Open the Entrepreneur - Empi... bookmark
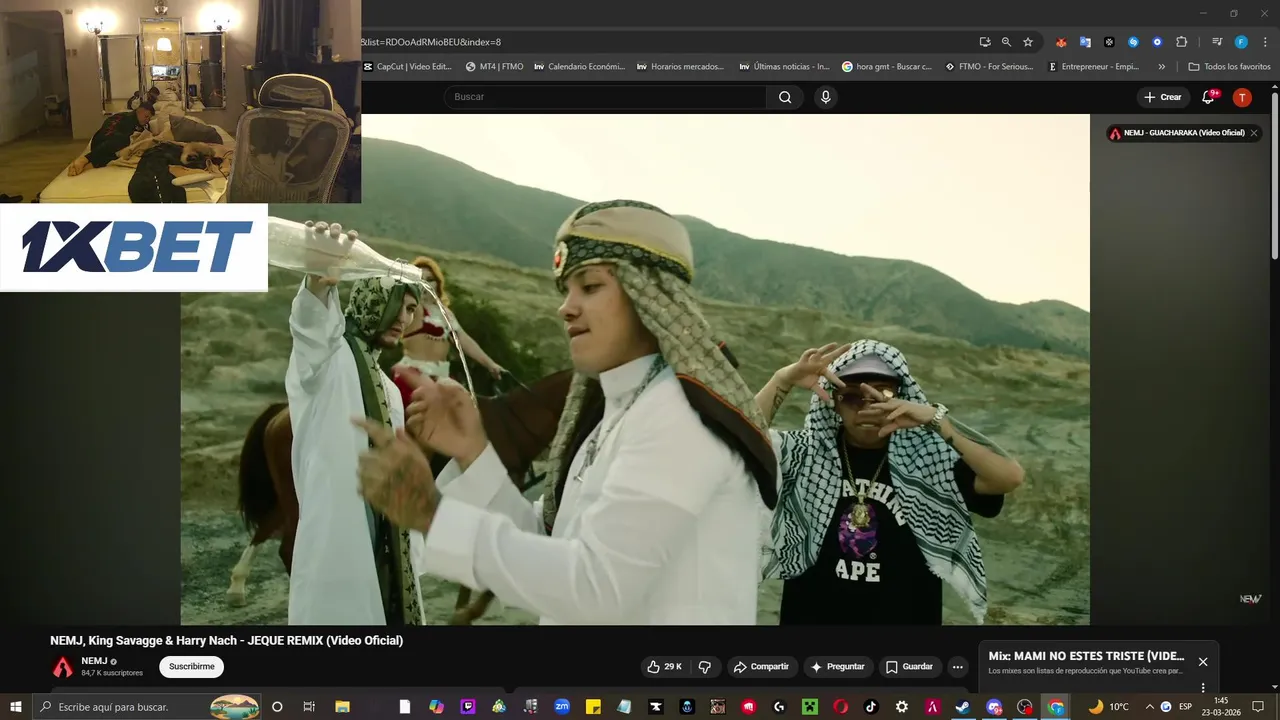The height and width of the screenshot is (720, 1280). click(x=1093, y=67)
